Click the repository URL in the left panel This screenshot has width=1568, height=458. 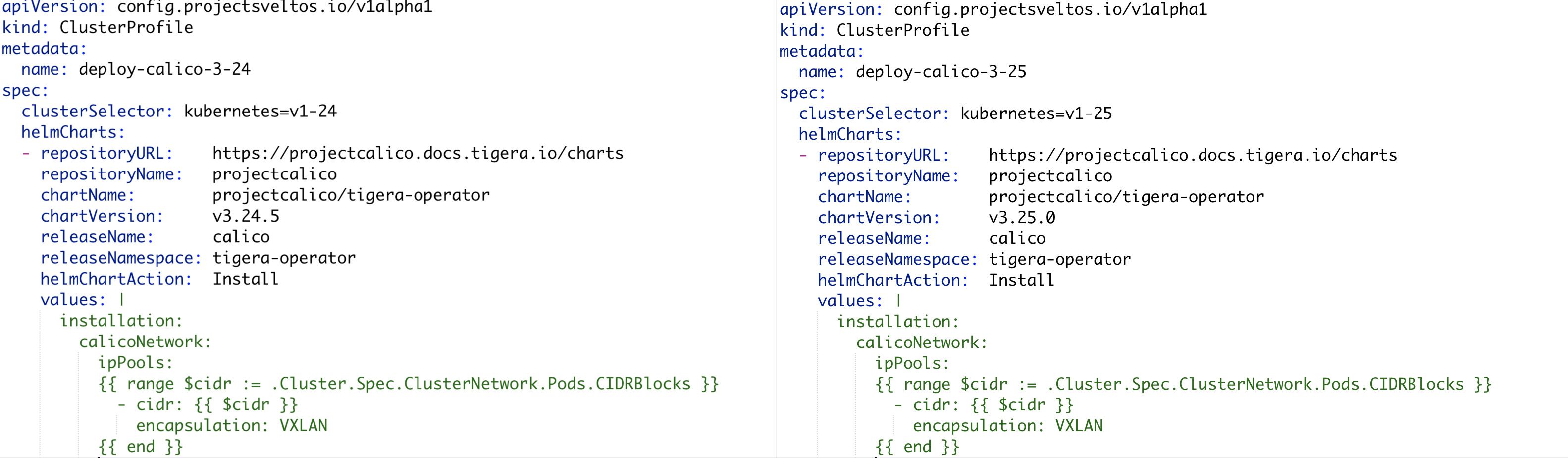point(418,153)
